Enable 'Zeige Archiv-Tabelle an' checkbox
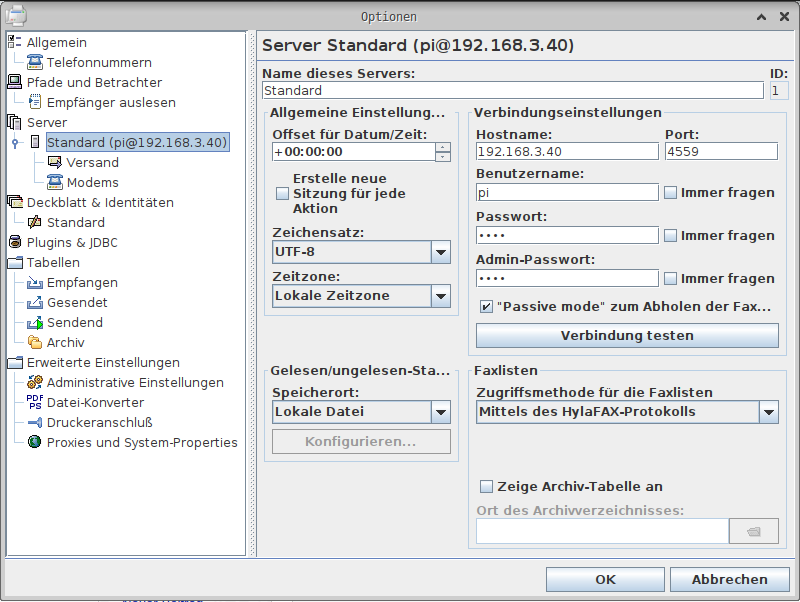 pyautogui.click(x=486, y=487)
